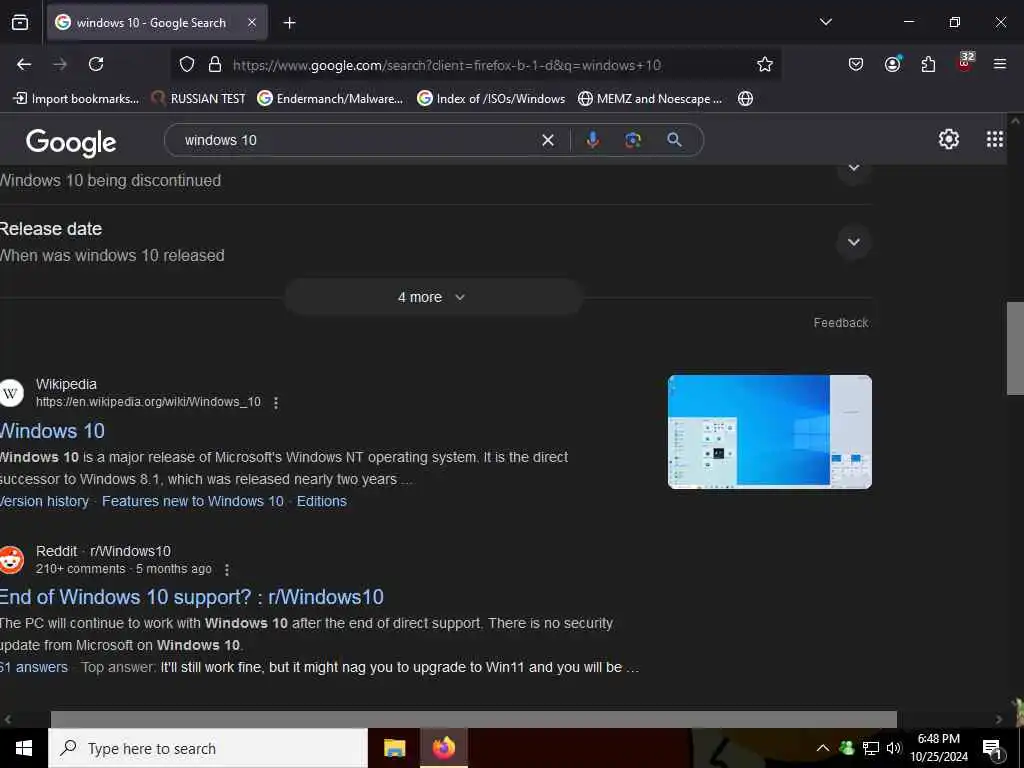Open Wikipedia Windows 10 result
This screenshot has height=768, width=1024.
[x=52, y=431]
